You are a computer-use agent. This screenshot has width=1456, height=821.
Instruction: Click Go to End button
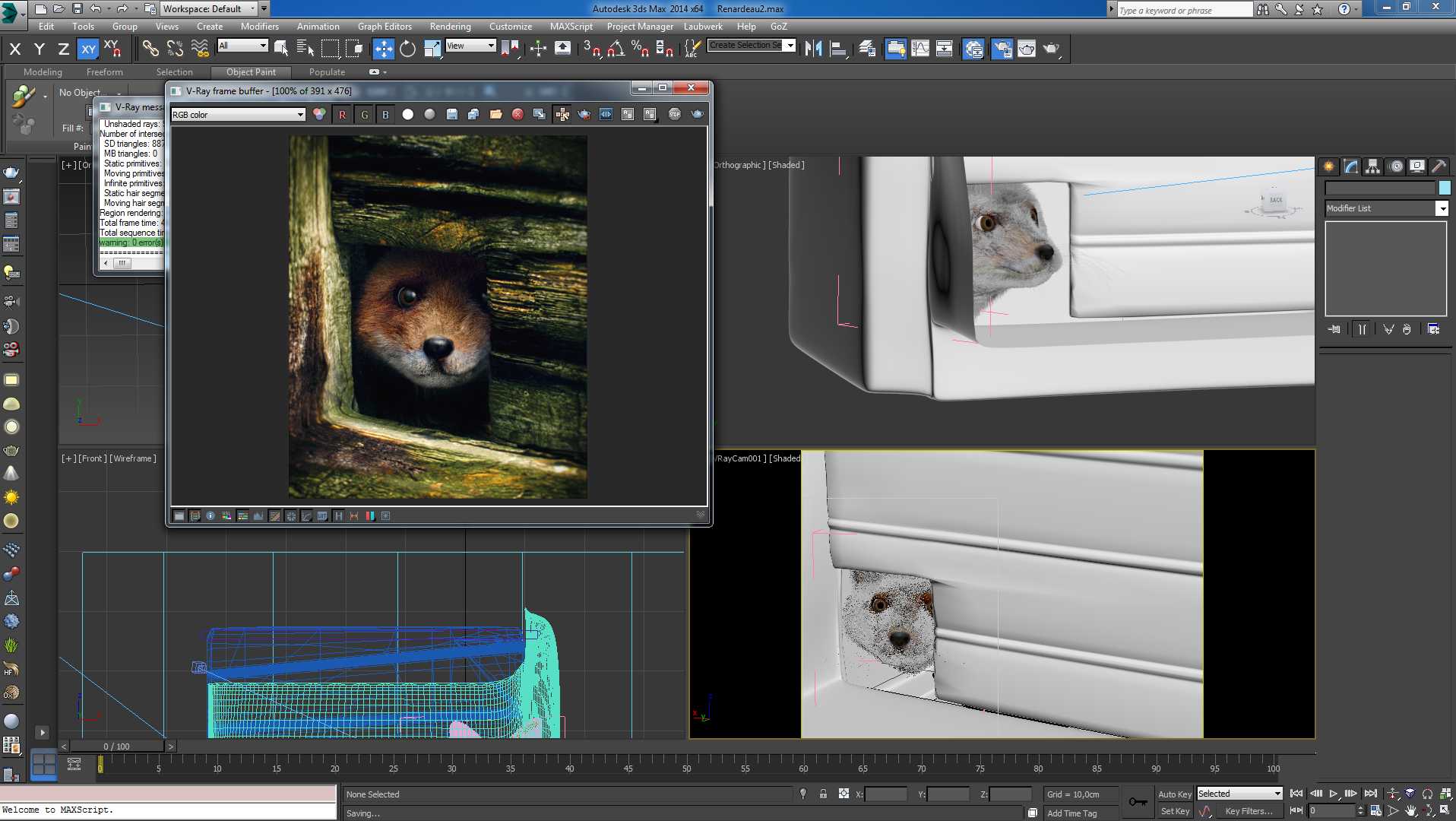(1371, 794)
